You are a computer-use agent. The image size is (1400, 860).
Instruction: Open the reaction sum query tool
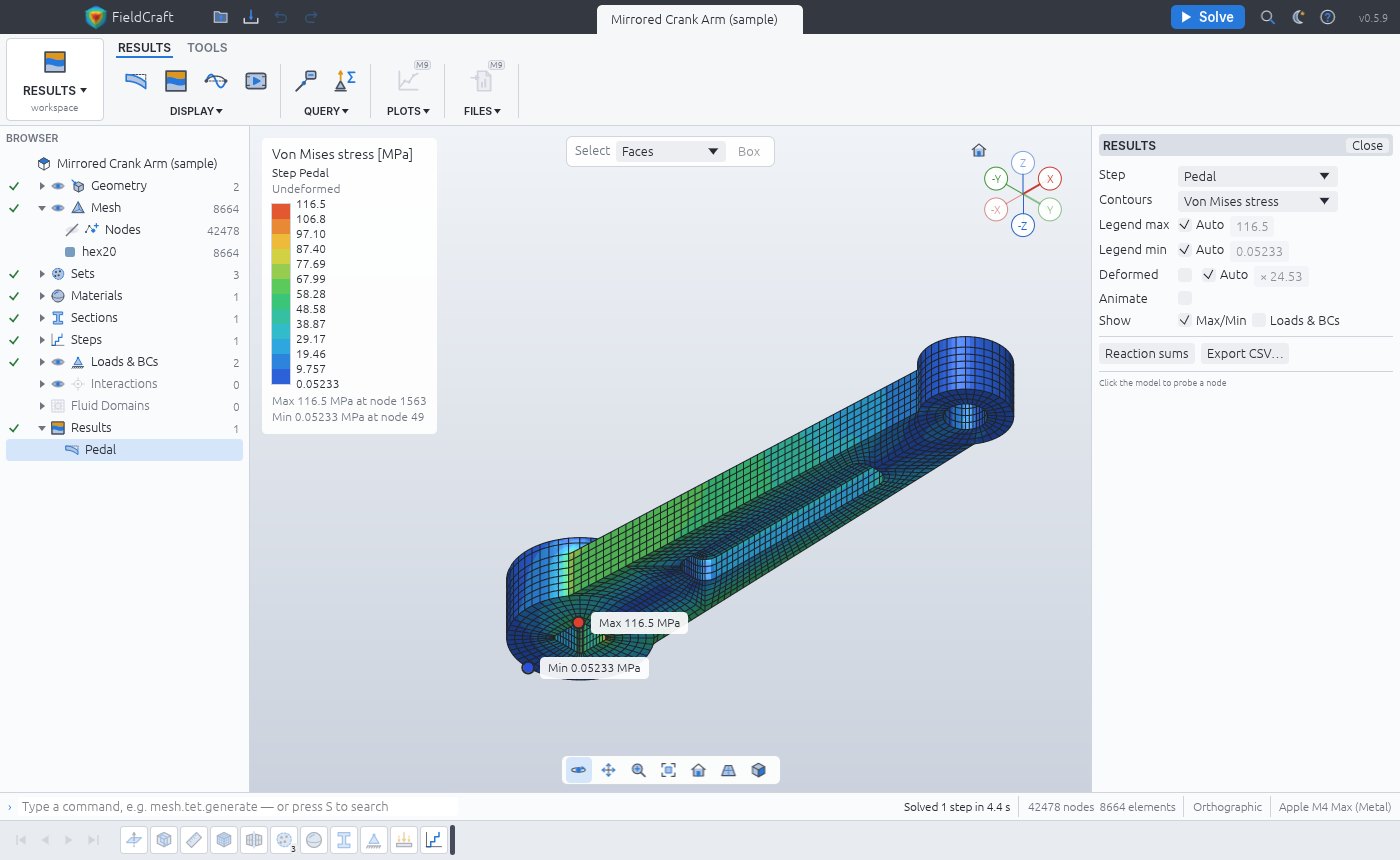[345, 80]
